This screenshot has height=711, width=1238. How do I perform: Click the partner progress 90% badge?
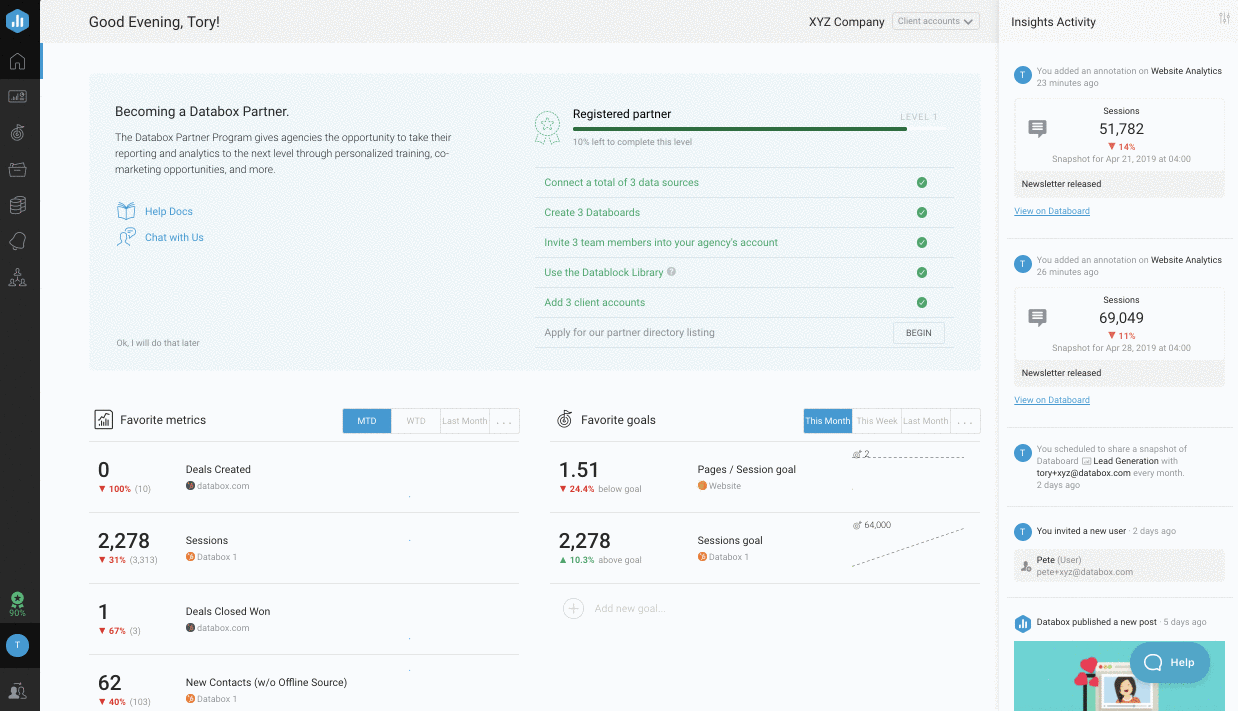17,604
